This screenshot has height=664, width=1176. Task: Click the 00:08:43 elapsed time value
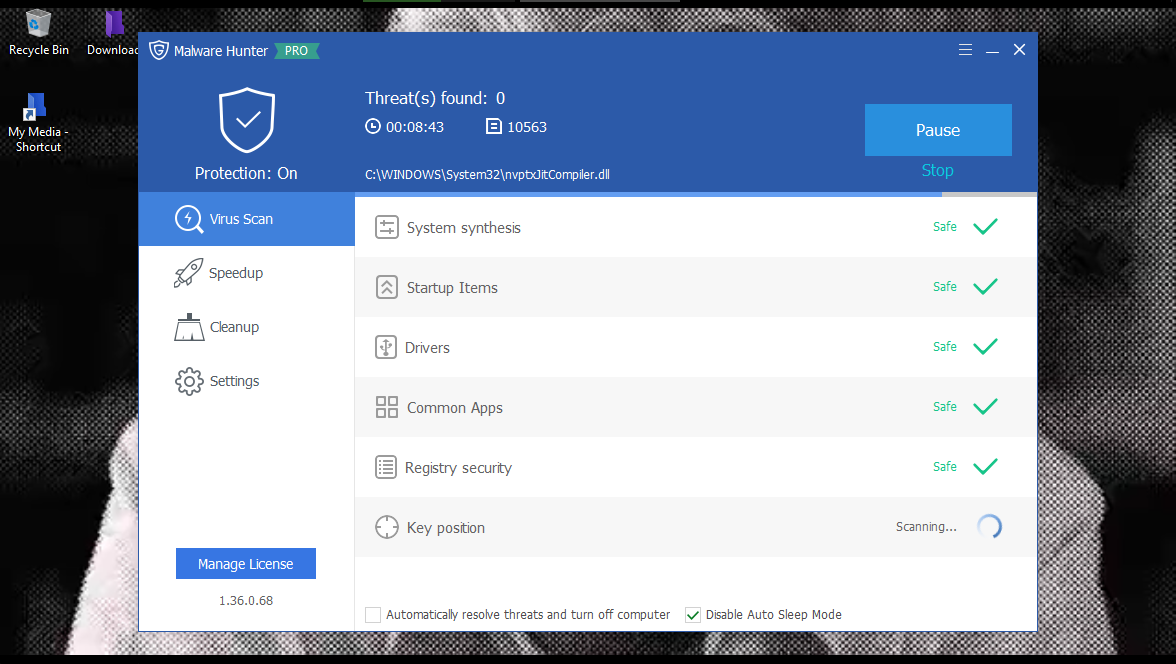(x=415, y=128)
